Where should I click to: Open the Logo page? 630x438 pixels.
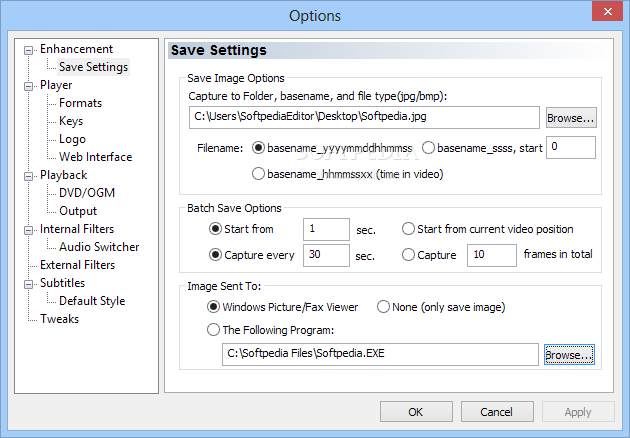coord(72,139)
